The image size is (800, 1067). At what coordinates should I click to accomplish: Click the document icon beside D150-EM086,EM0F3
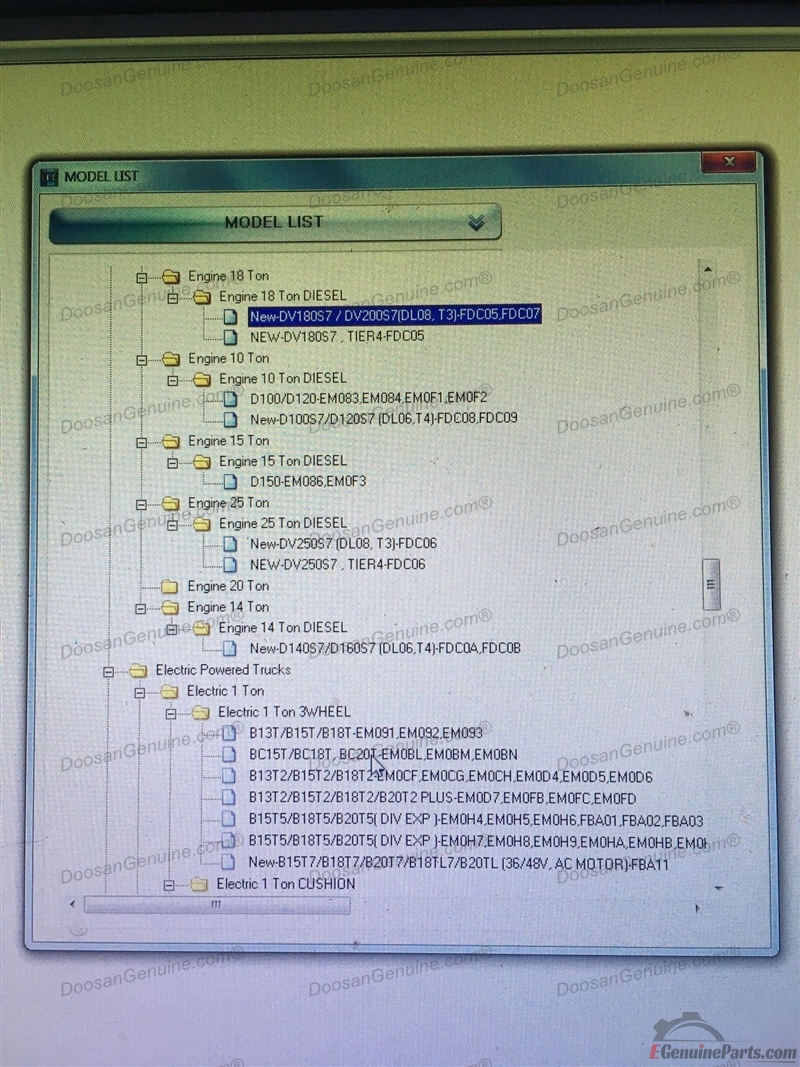pos(230,481)
